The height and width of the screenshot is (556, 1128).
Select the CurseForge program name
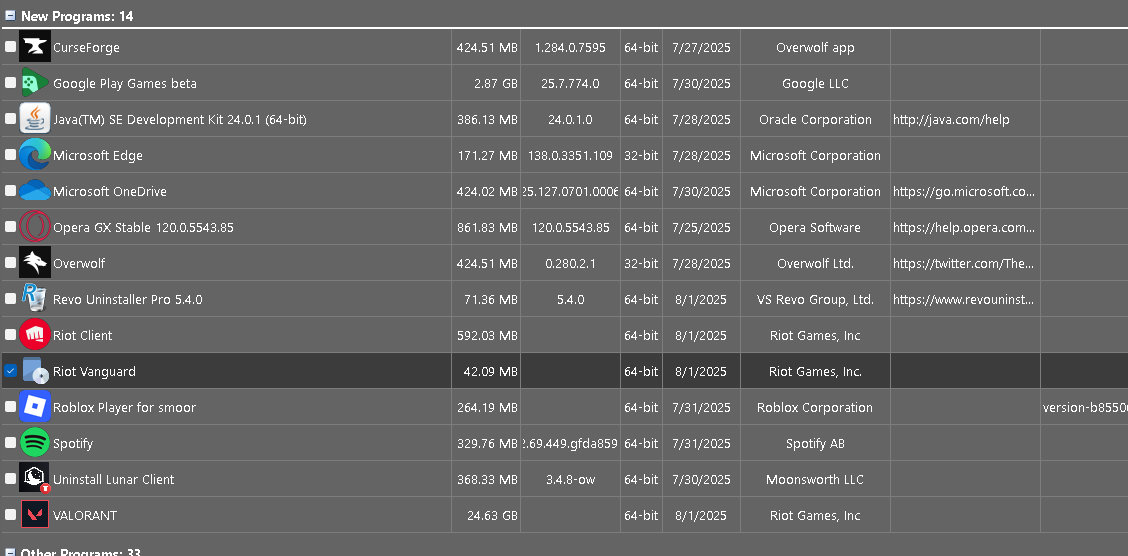(86, 47)
